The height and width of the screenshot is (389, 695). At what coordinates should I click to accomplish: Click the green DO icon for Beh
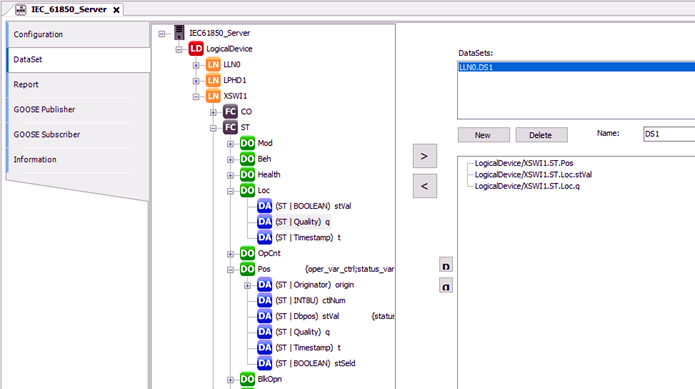click(247, 159)
